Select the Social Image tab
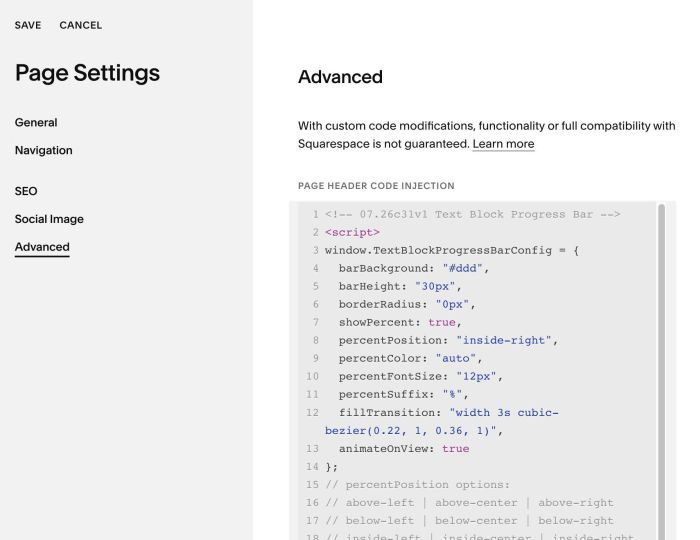Viewport: 700px width, 540px height. click(49, 219)
